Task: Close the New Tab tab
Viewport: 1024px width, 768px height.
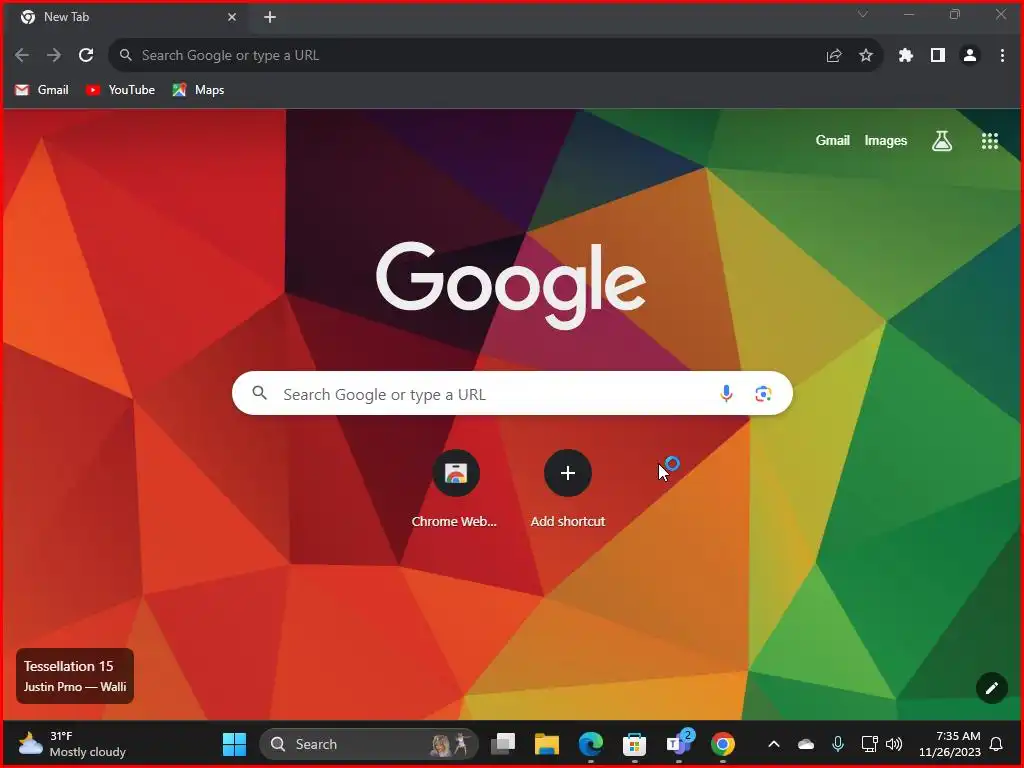Action: pyautogui.click(x=232, y=18)
